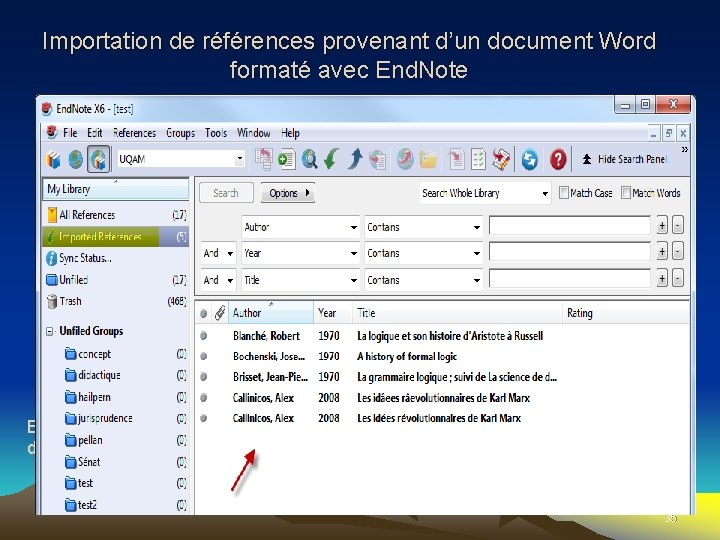Switch to Online Search Mode globe icon
Image resolution: width=720 pixels, height=540 pixels.
[76, 159]
